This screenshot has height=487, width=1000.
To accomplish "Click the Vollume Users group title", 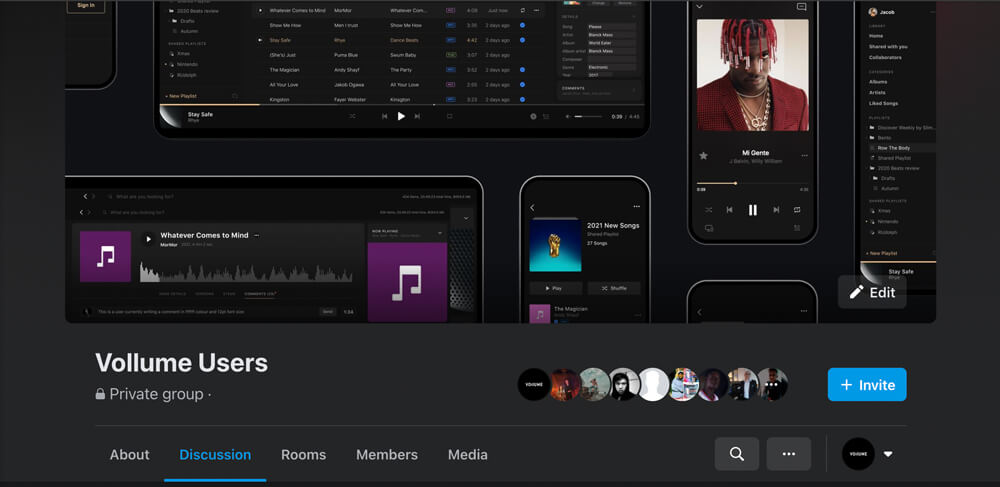I will tap(182, 363).
